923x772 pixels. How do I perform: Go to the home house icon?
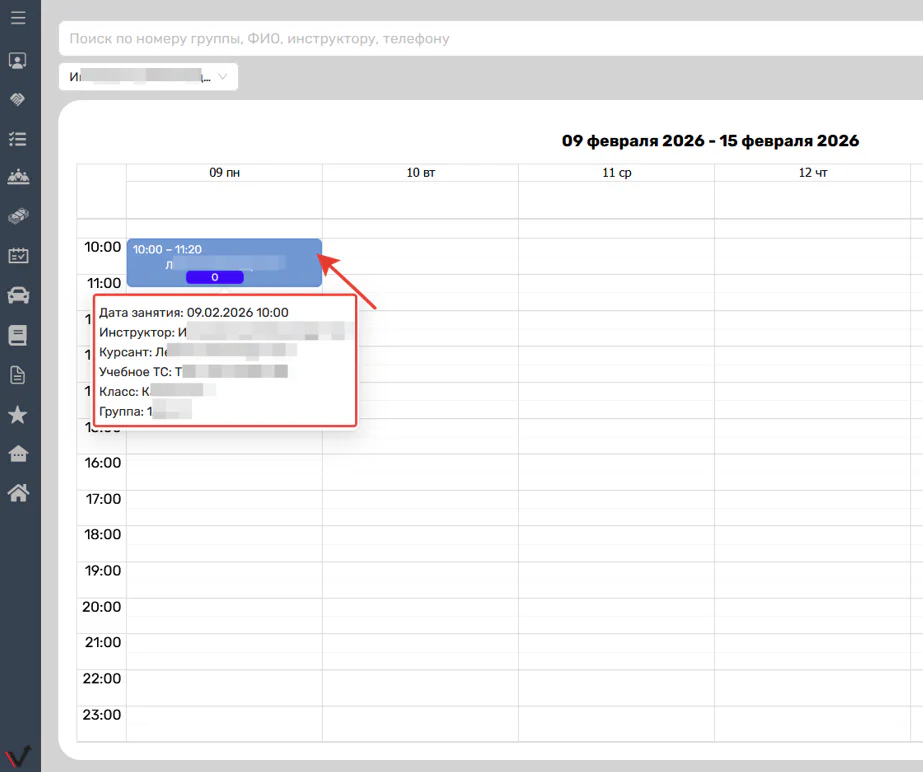click(18, 493)
